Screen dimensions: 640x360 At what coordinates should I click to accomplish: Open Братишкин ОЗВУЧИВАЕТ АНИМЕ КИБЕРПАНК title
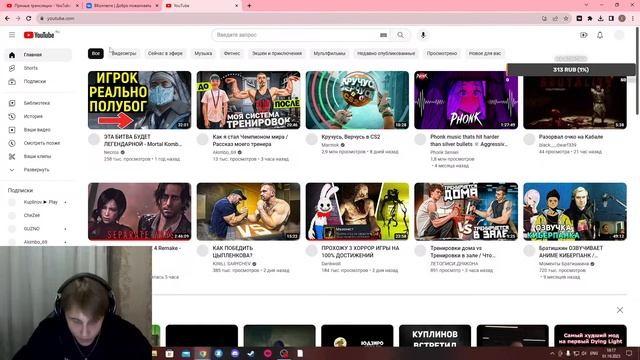571,252
